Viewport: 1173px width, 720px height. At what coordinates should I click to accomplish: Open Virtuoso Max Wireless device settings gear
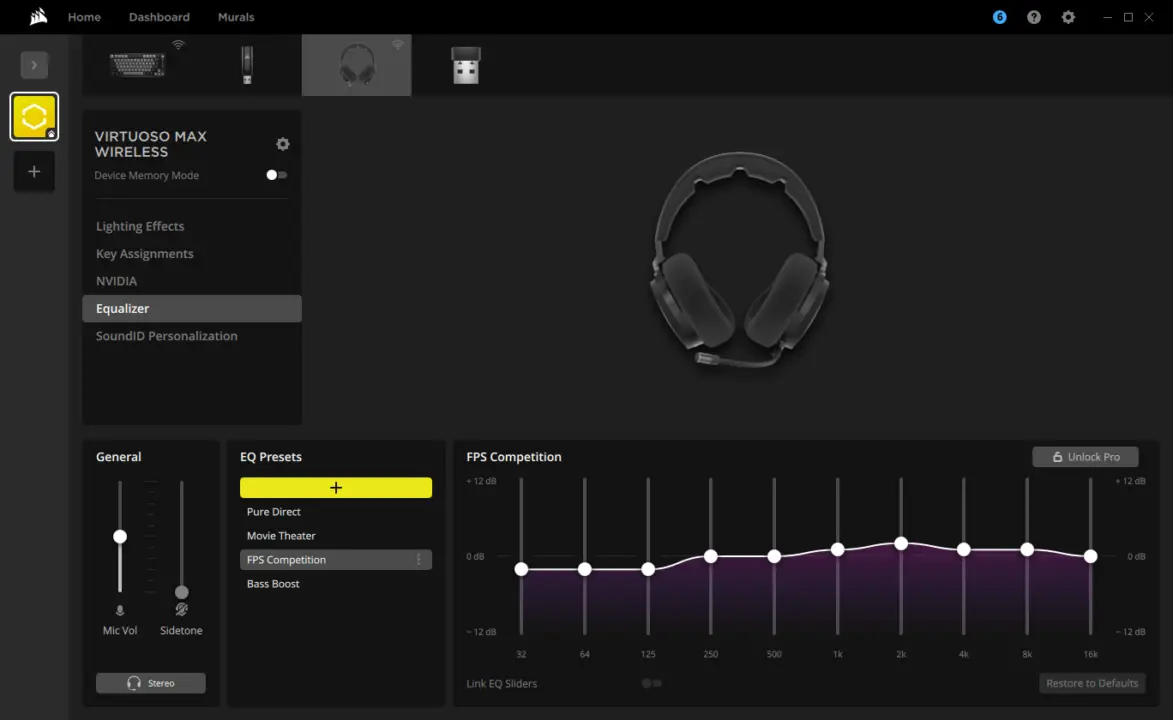[x=283, y=144]
